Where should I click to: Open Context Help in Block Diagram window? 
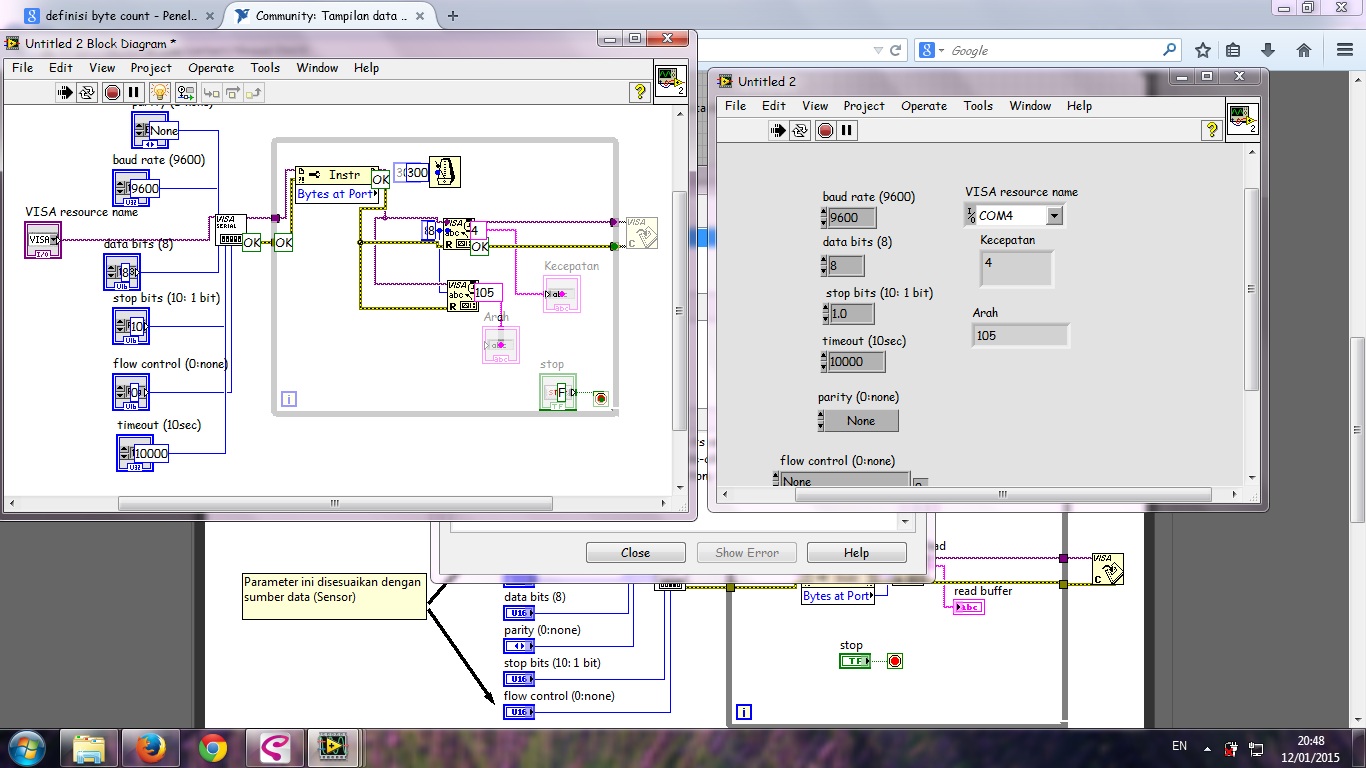(640, 92)
